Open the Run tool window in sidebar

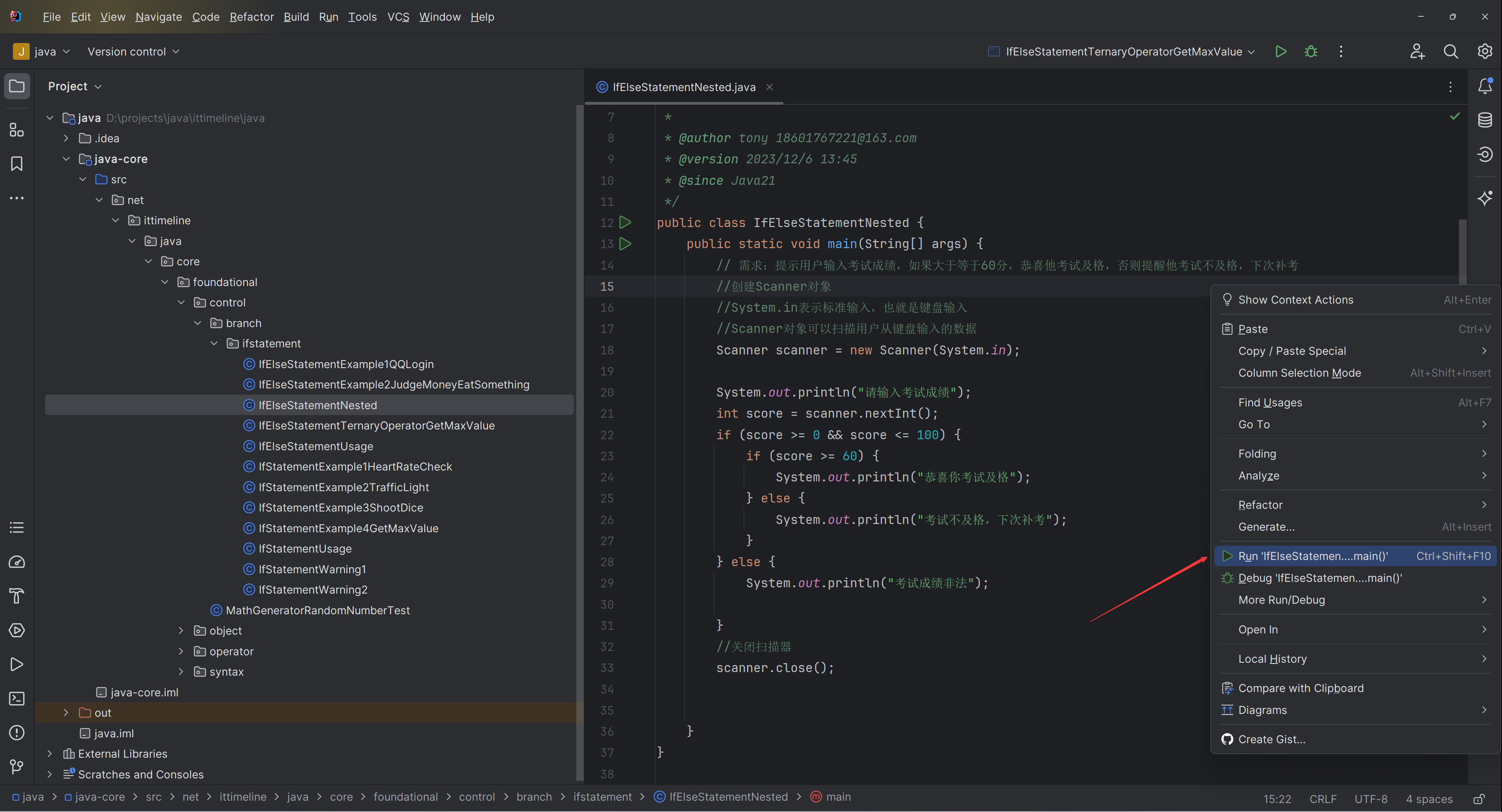(17, 665)
